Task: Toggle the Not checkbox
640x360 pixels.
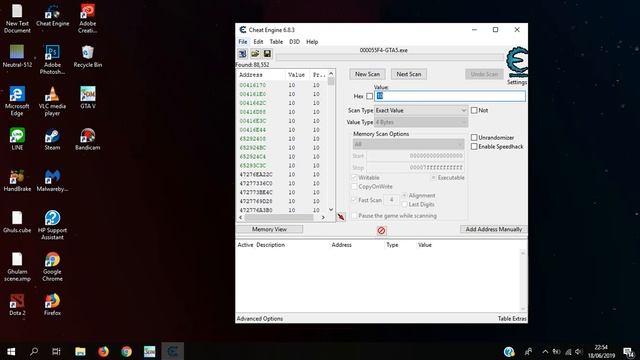Action: [x=474, y=110]
